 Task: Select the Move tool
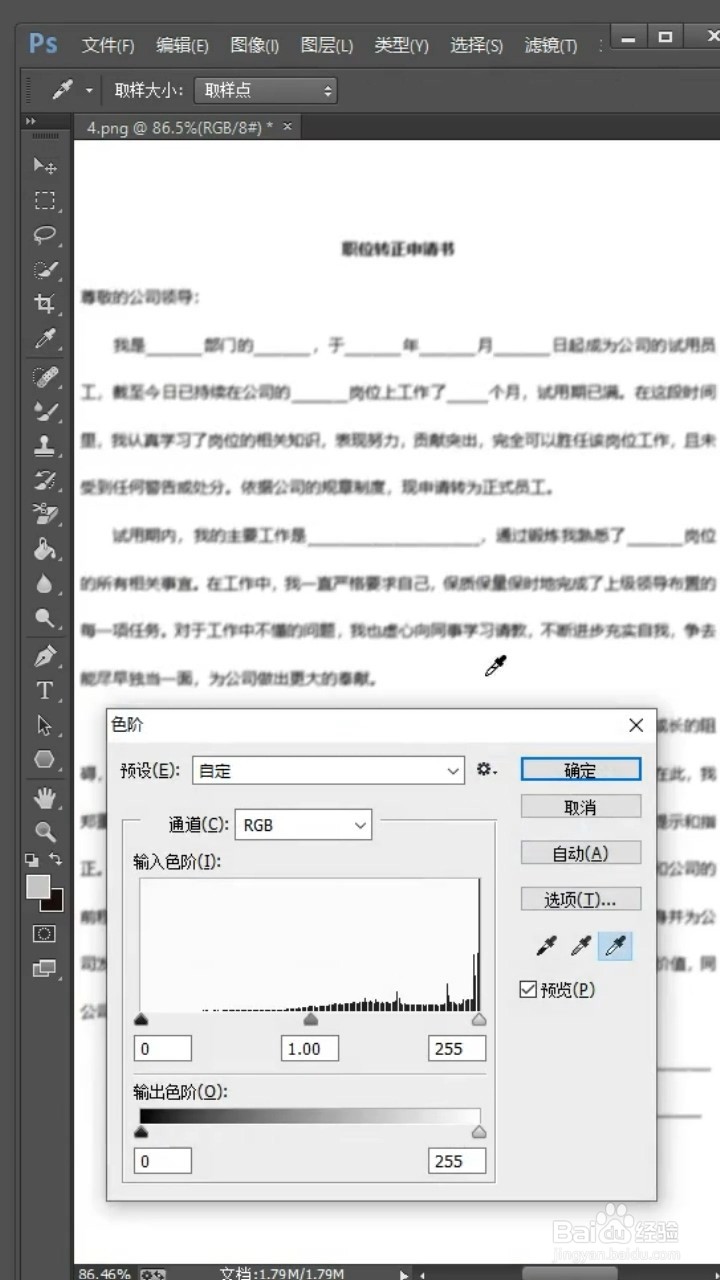coord(45,166)
